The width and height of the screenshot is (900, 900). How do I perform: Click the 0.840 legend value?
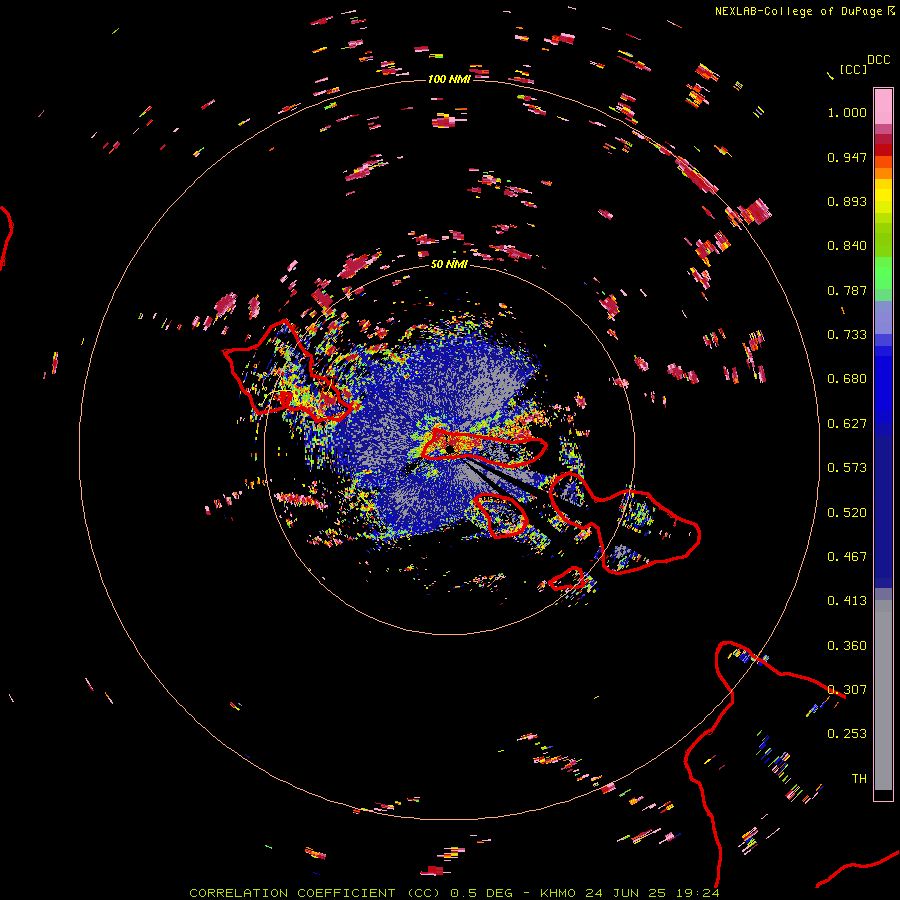[x=847, y=246]
